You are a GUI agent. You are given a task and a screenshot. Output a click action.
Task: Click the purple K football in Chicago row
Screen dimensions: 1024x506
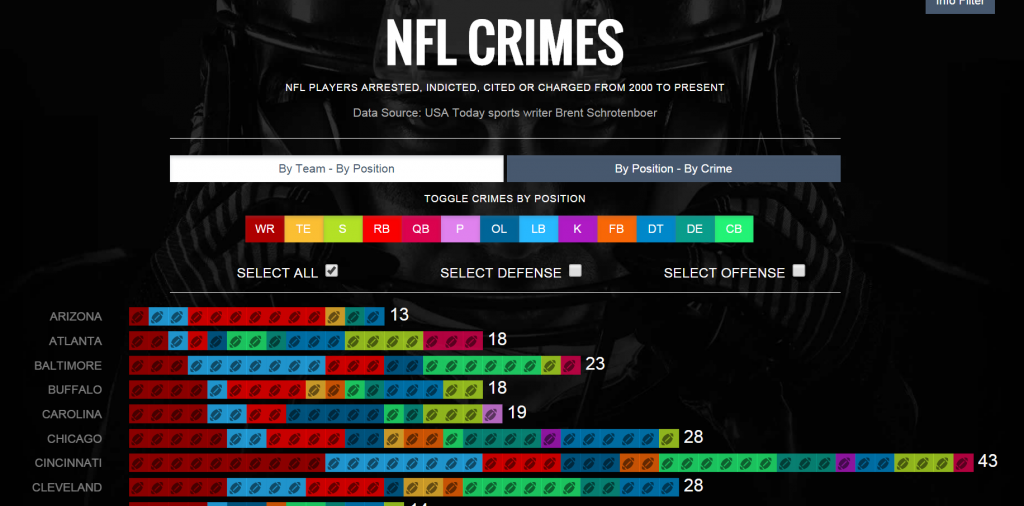click(551, 439)
